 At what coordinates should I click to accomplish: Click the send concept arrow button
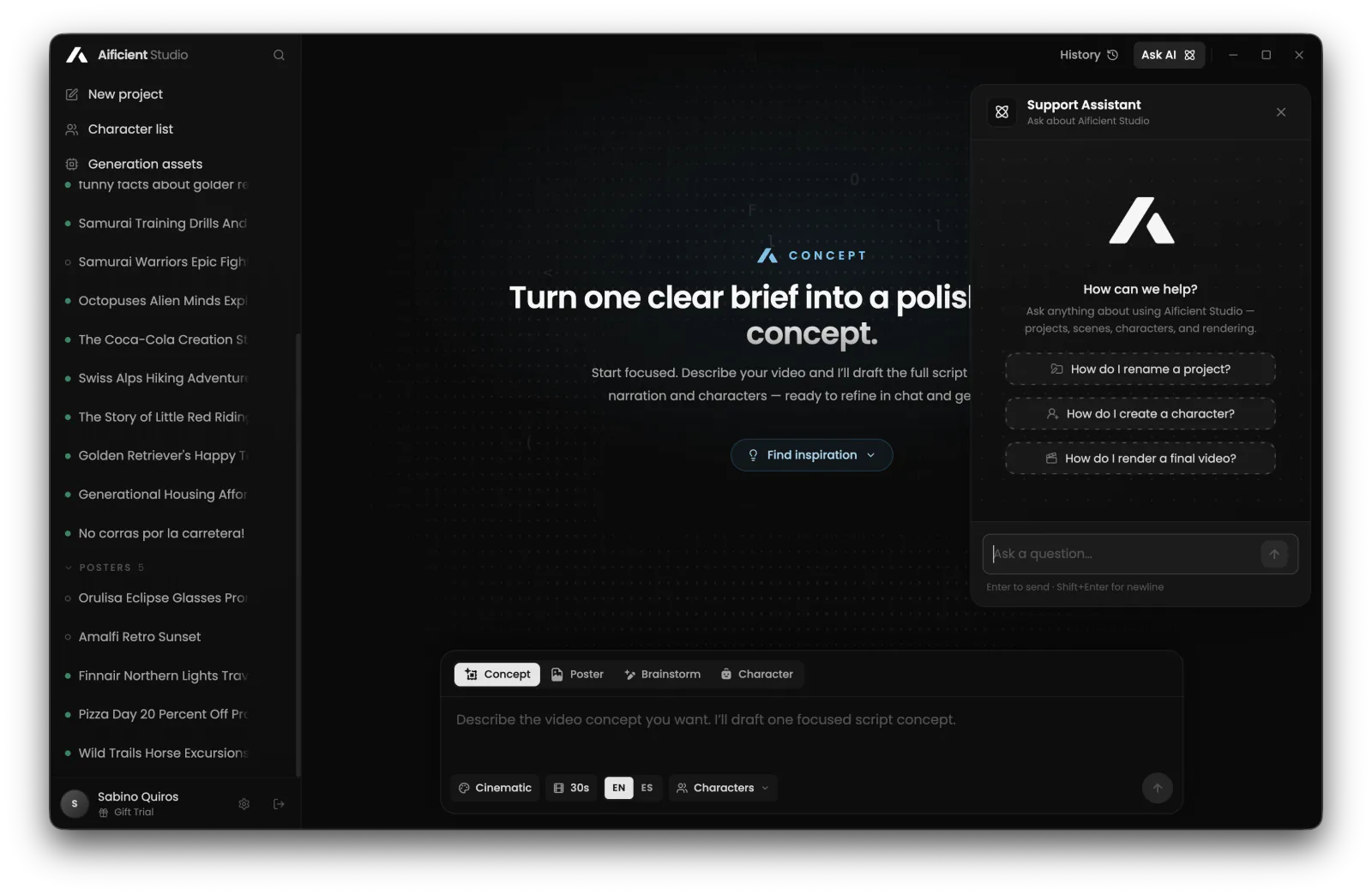click(1158, 788)
